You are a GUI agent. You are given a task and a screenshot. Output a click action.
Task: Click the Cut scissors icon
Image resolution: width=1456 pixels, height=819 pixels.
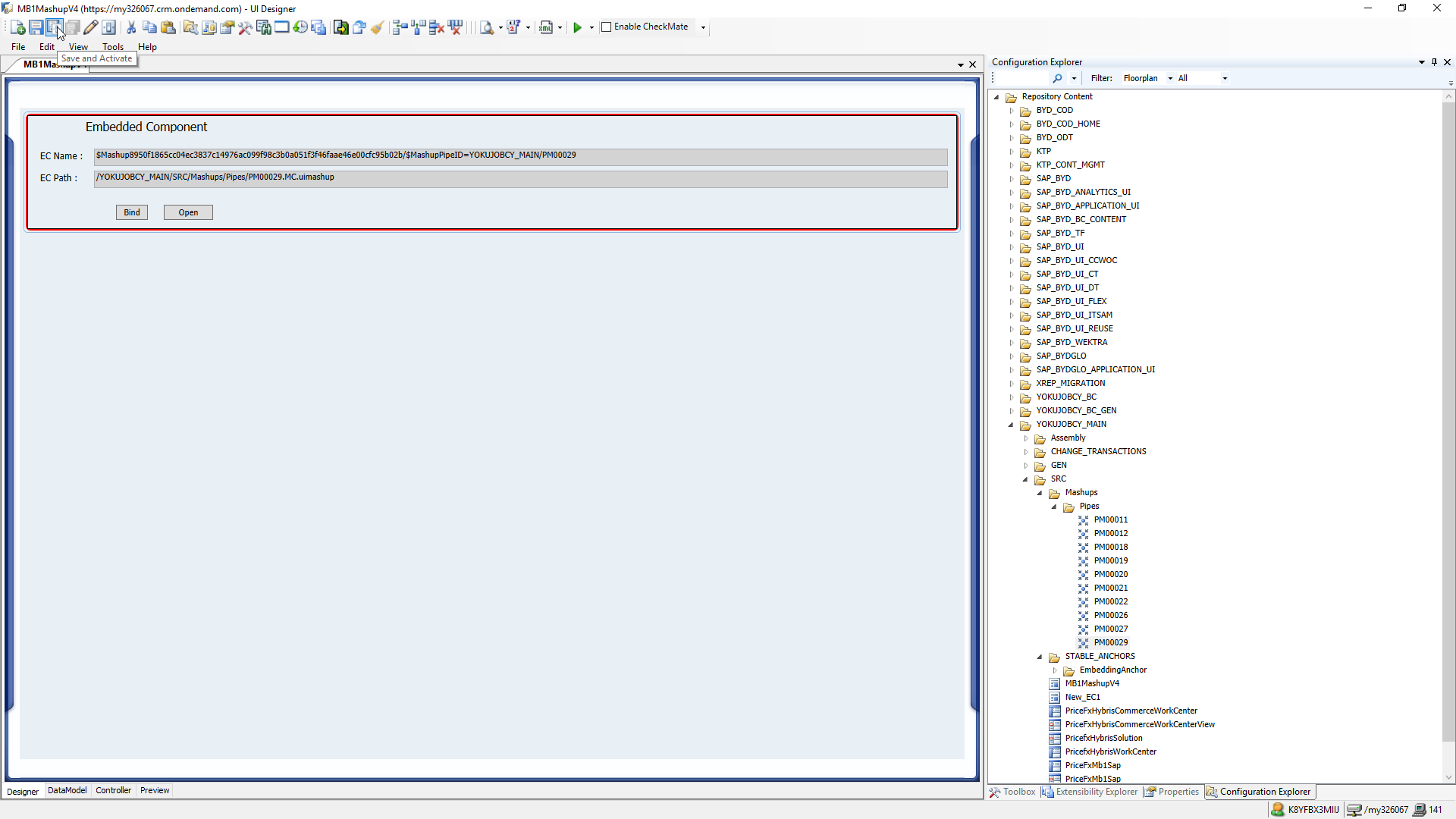pyautogui.click(x=131, y=27)
